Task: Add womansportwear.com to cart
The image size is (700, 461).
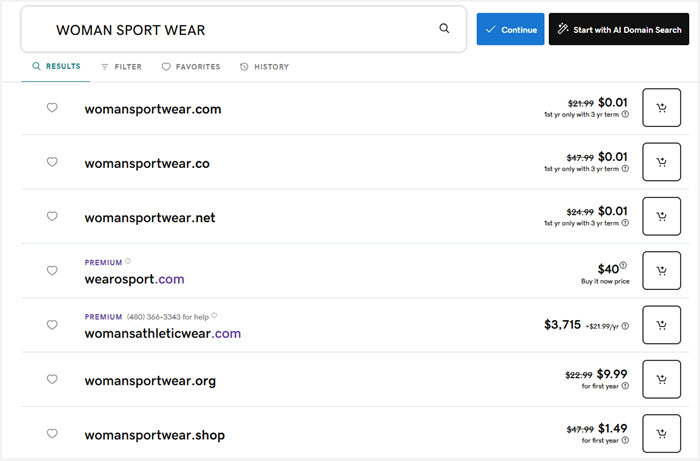Action: click(x=661, y=108)
